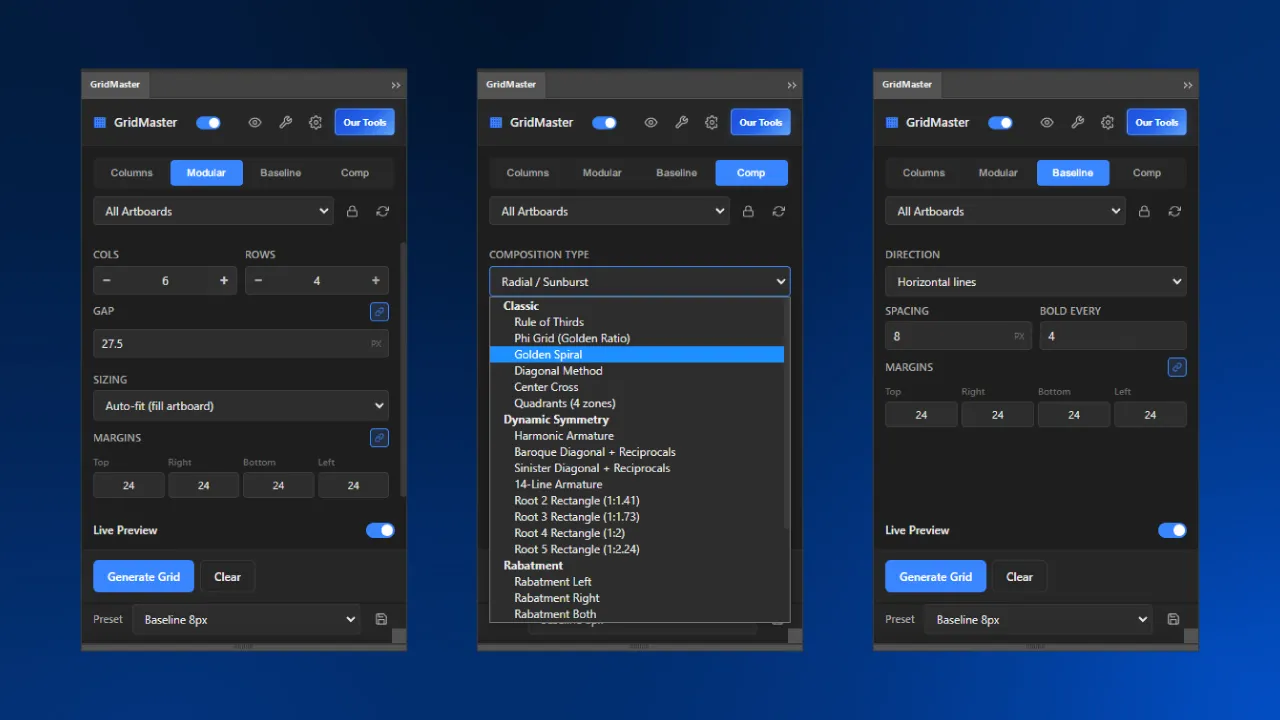Open gear settings in right GridMaster panel
This screenshot has width=1280, height=720.
point(1107,123)
